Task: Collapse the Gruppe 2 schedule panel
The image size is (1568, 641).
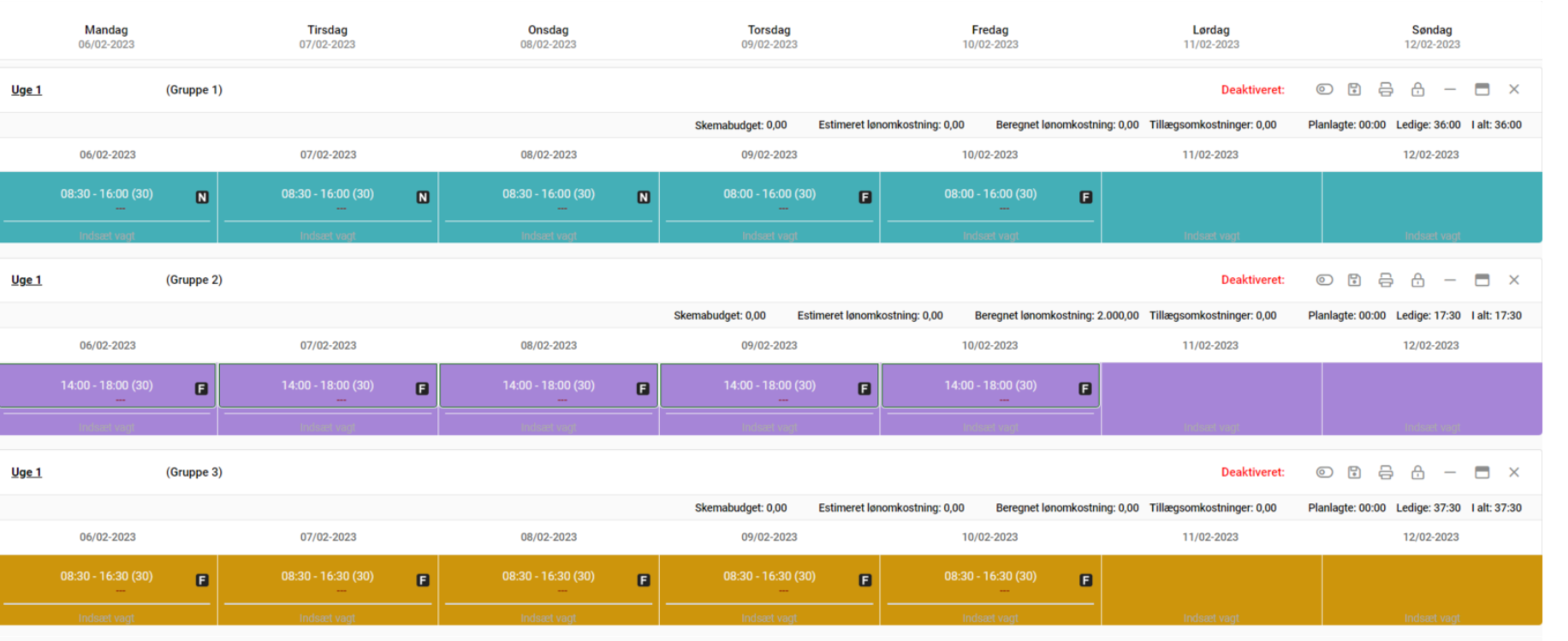Action: click(x=1450, y=280)
